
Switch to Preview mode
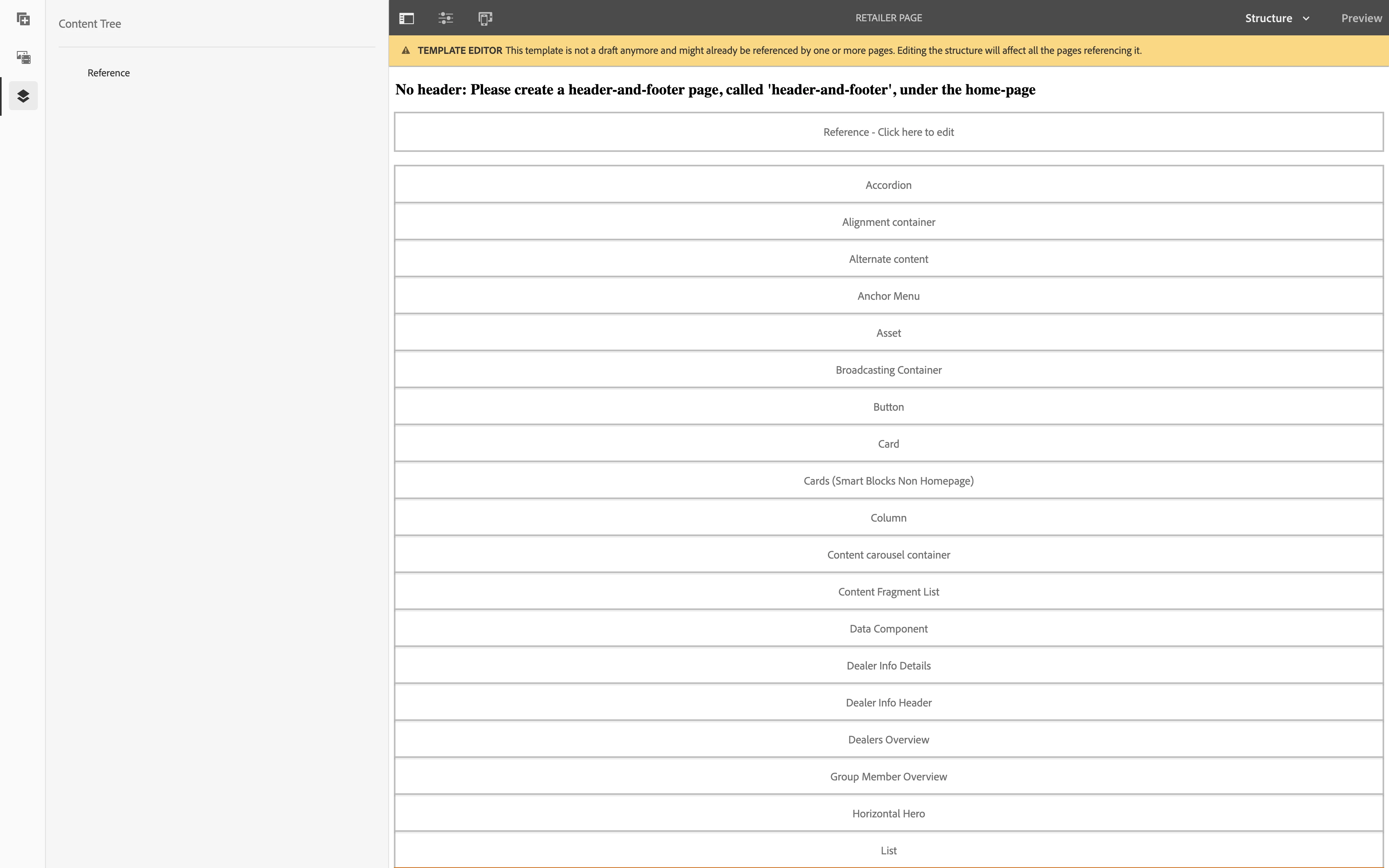(x=1361, y=18)
